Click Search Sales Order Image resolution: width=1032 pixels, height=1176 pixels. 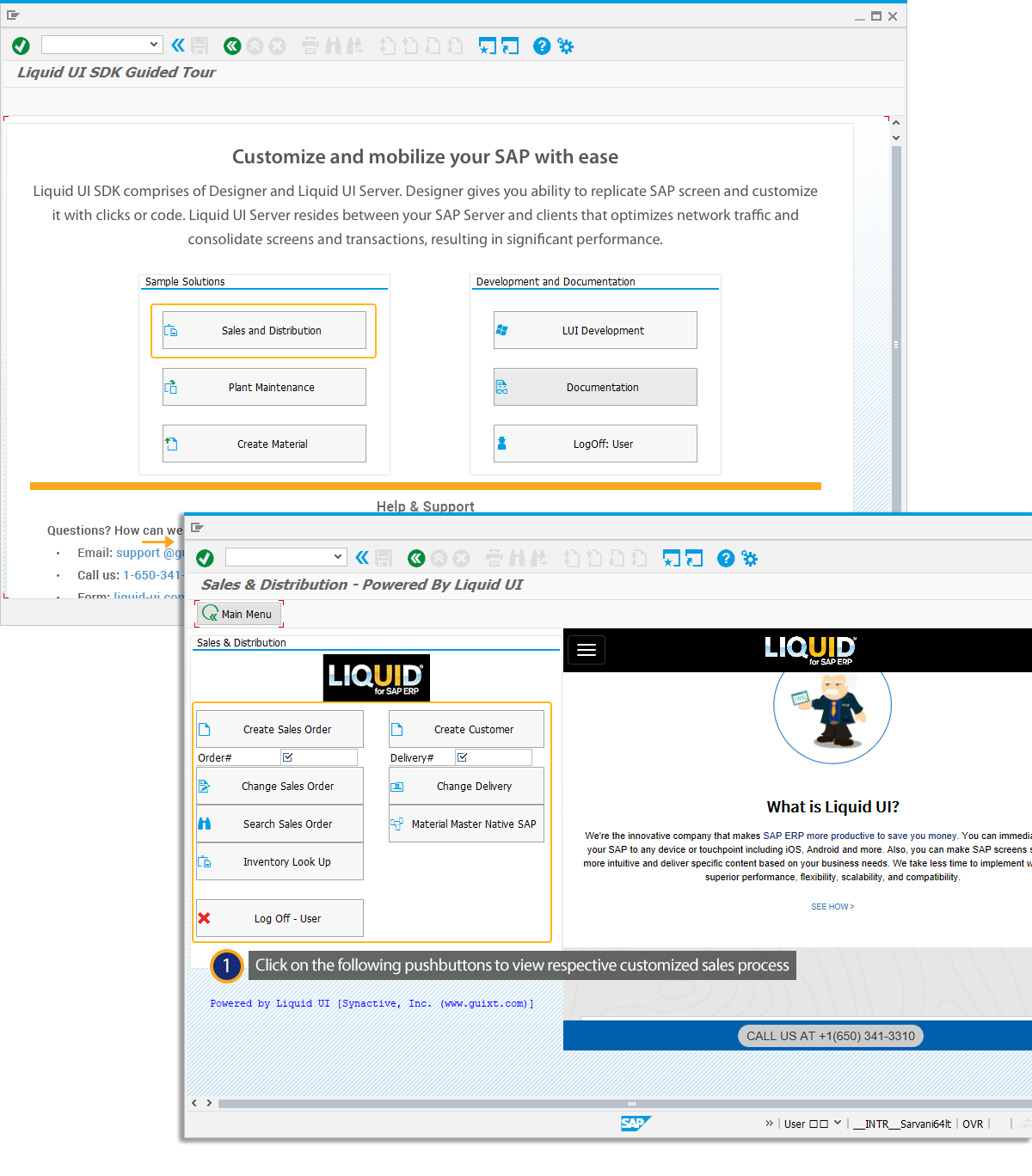(279, 824)
